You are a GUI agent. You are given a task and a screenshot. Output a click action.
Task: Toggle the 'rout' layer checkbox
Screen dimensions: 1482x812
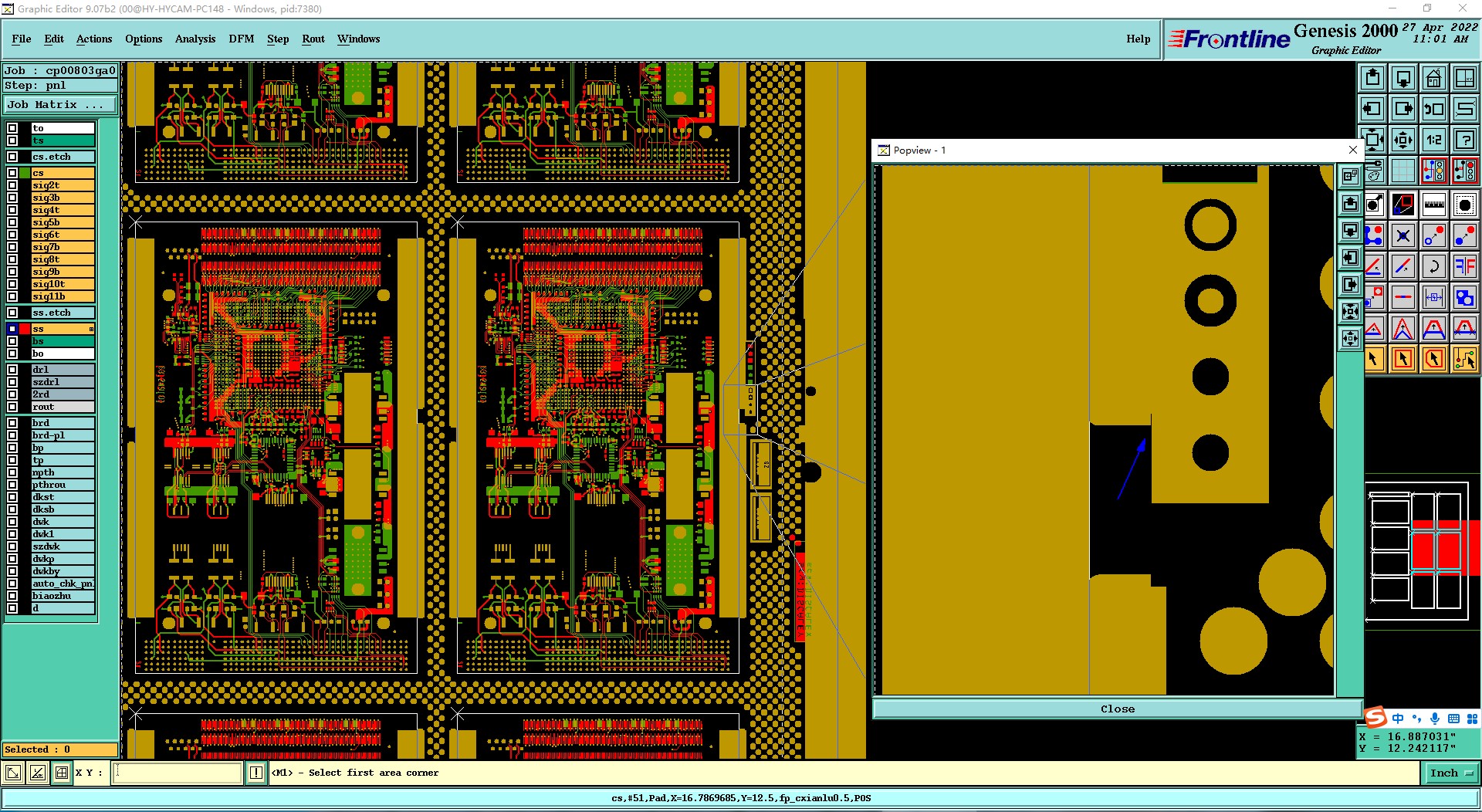pyautogui.click(x=12, y=407)
